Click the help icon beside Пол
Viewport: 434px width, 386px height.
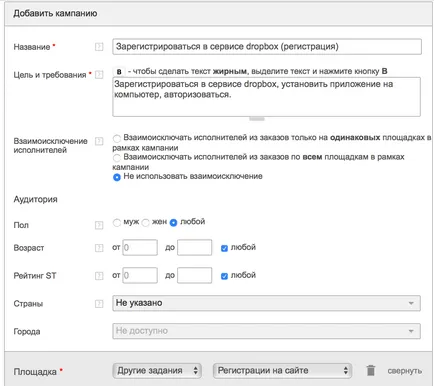[99, 225]
